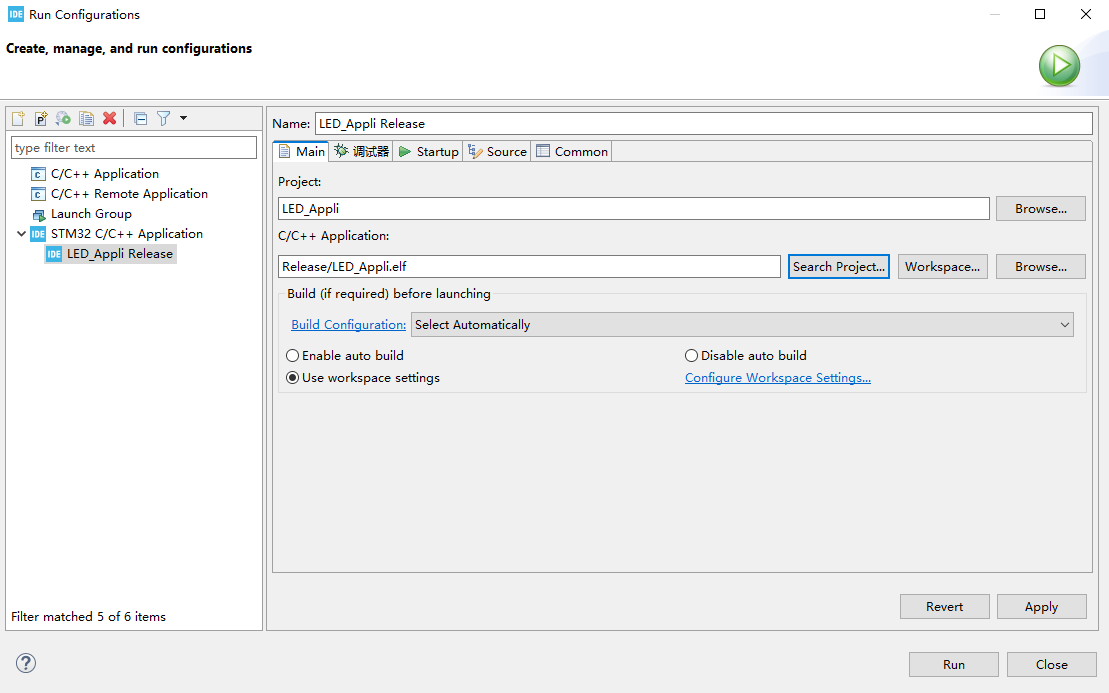1109x693 pixels.
Task: Select Launch Group entry
Action: point(91,214)
